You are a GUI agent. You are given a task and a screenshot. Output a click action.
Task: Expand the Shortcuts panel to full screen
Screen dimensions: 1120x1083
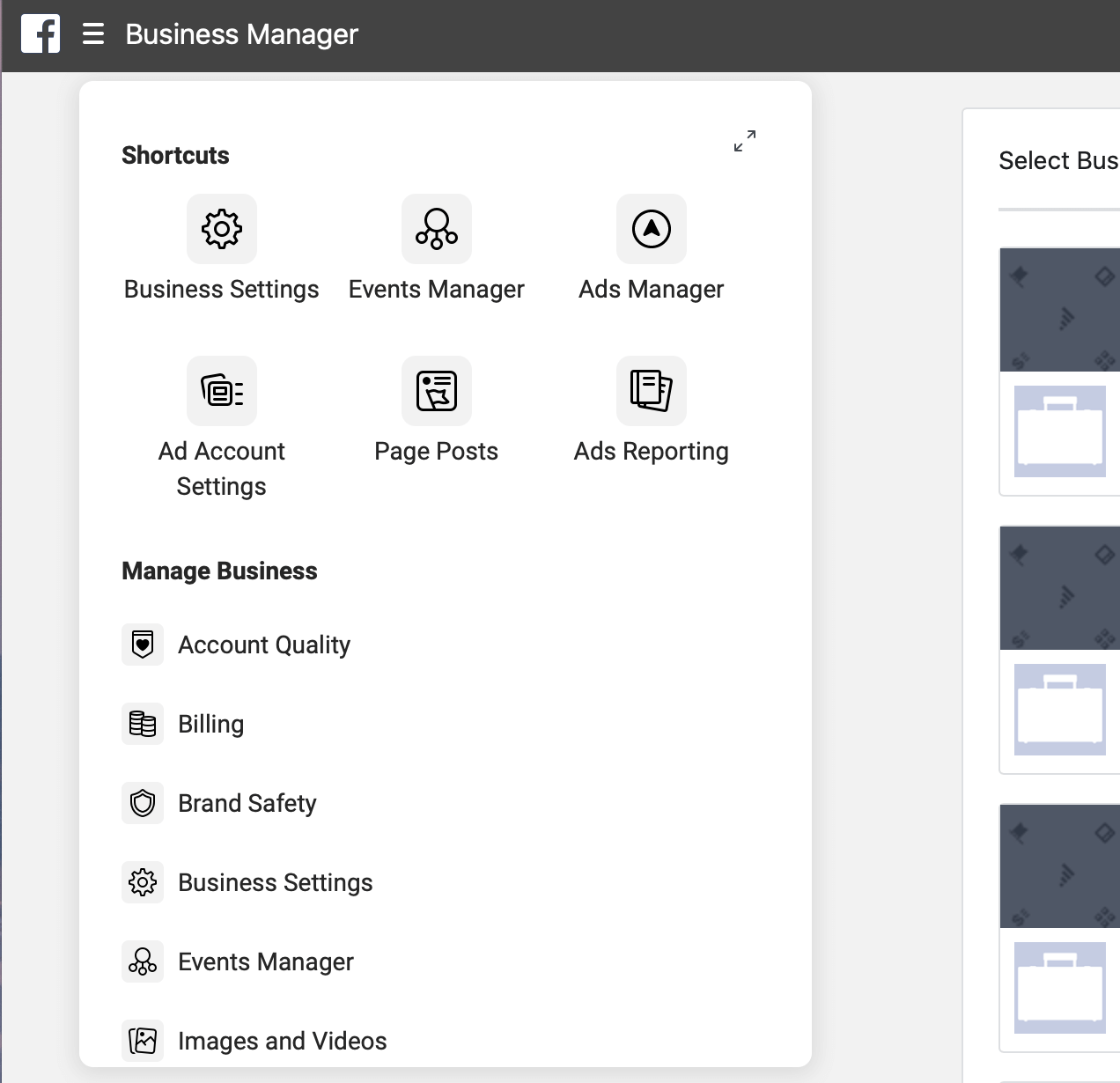pyautogui.click(x=744, y=140)
